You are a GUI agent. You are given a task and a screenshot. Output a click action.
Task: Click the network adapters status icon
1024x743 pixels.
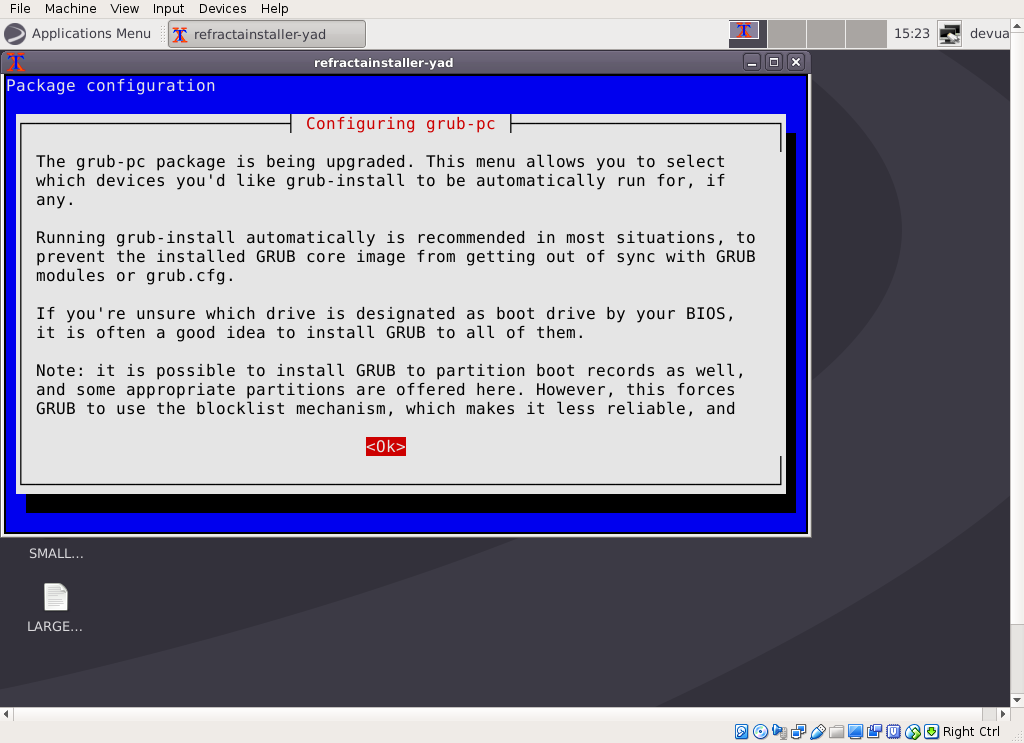(798, 732)
